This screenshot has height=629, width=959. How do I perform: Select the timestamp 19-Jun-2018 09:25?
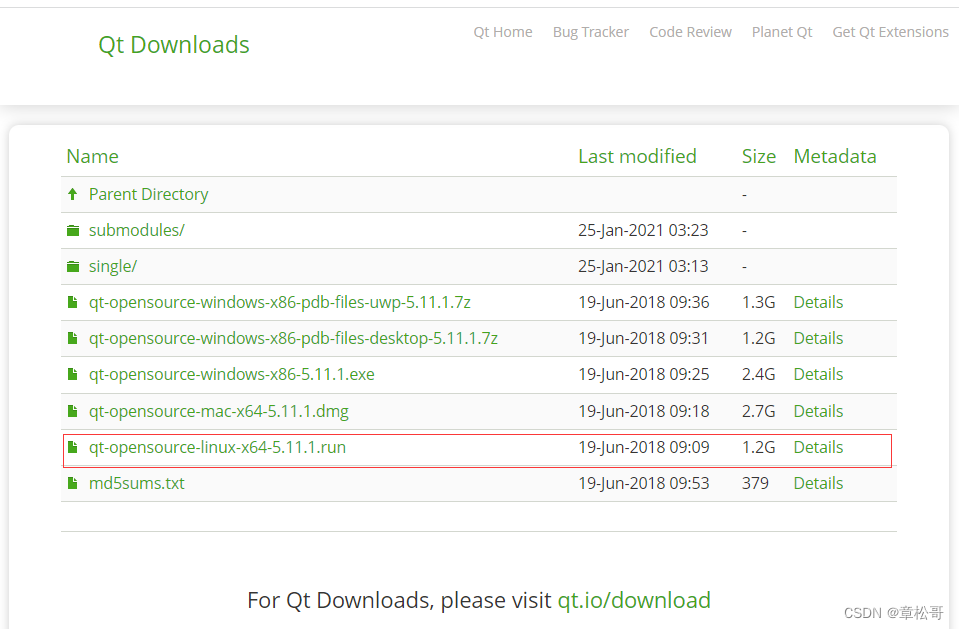click(644, 374)
